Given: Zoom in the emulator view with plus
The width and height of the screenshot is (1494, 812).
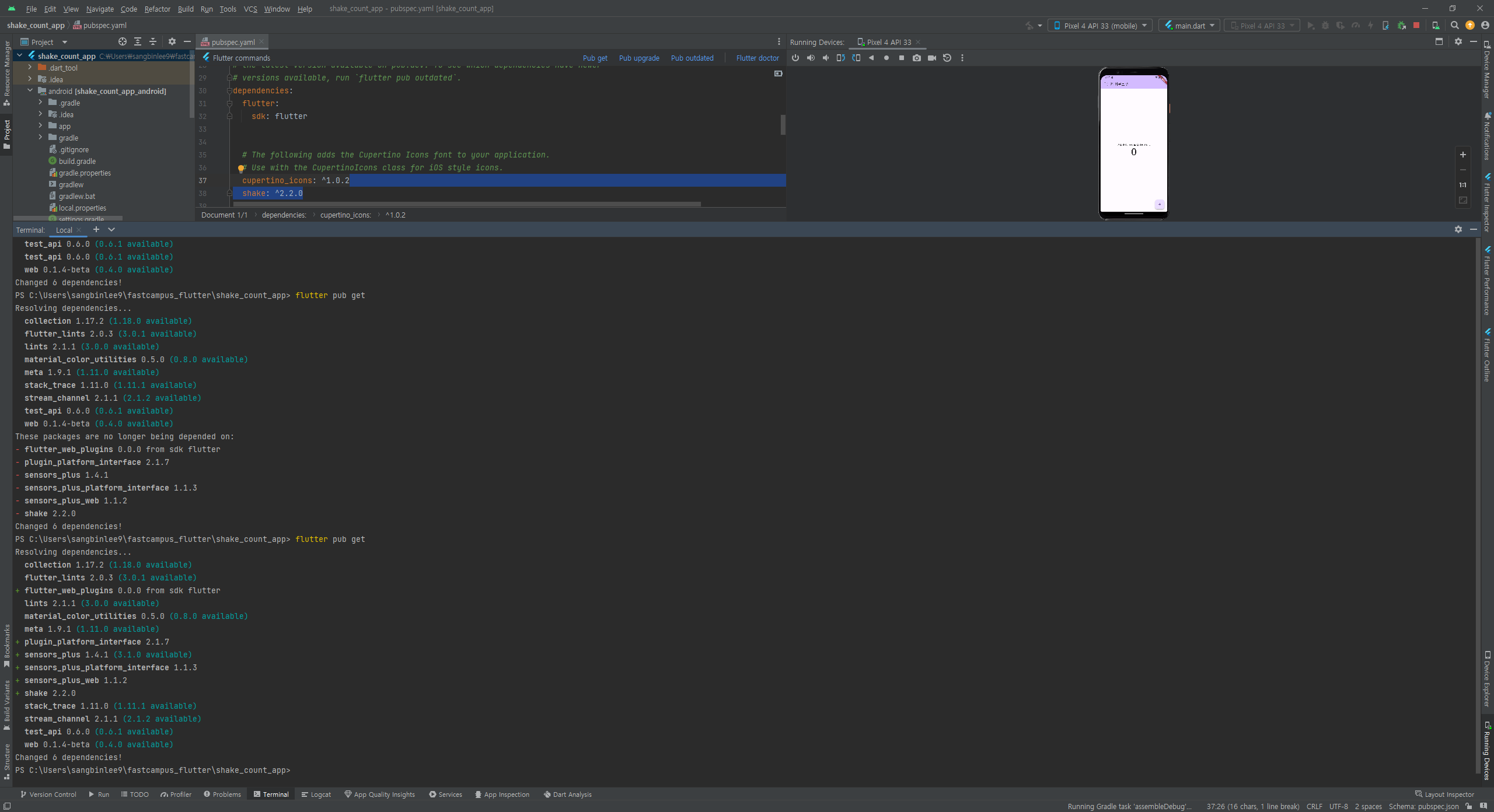Looking at the screenshot, I should tap(1463, 155).
